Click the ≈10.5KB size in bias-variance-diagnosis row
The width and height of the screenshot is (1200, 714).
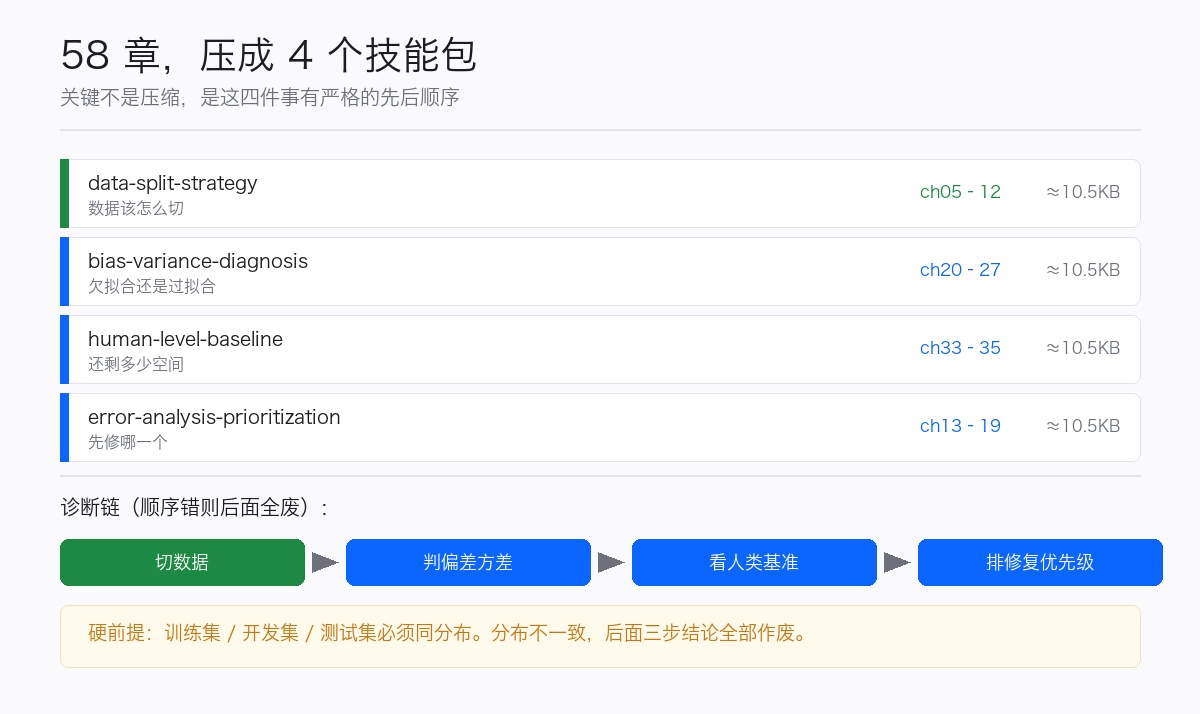pyautogui.click(x=1083, y=270)
